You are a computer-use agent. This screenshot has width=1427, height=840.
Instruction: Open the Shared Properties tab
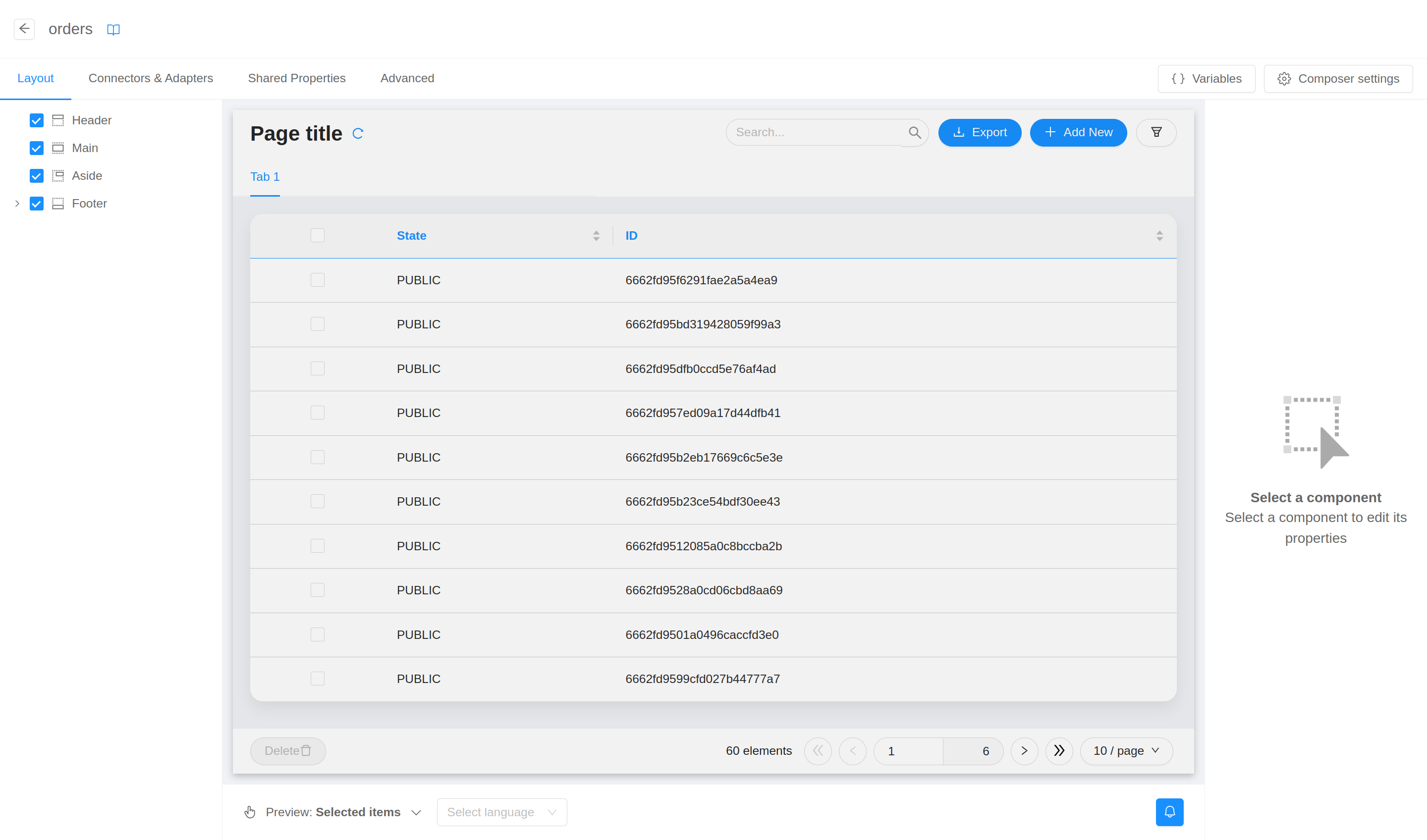coord(297,78)
